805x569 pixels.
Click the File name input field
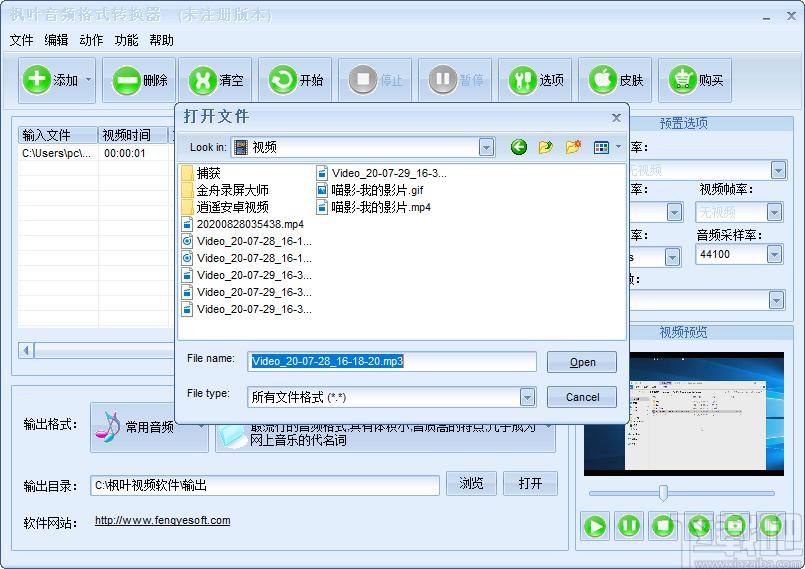click(x=392, y=362)
